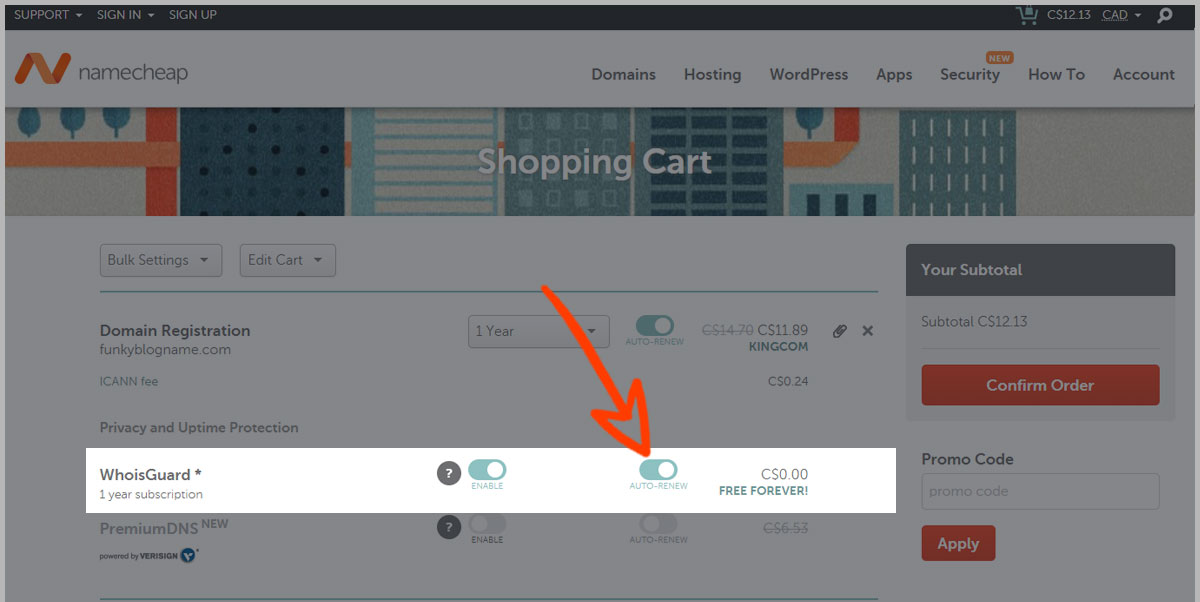Click the Sign Up link

click(193, 15)
